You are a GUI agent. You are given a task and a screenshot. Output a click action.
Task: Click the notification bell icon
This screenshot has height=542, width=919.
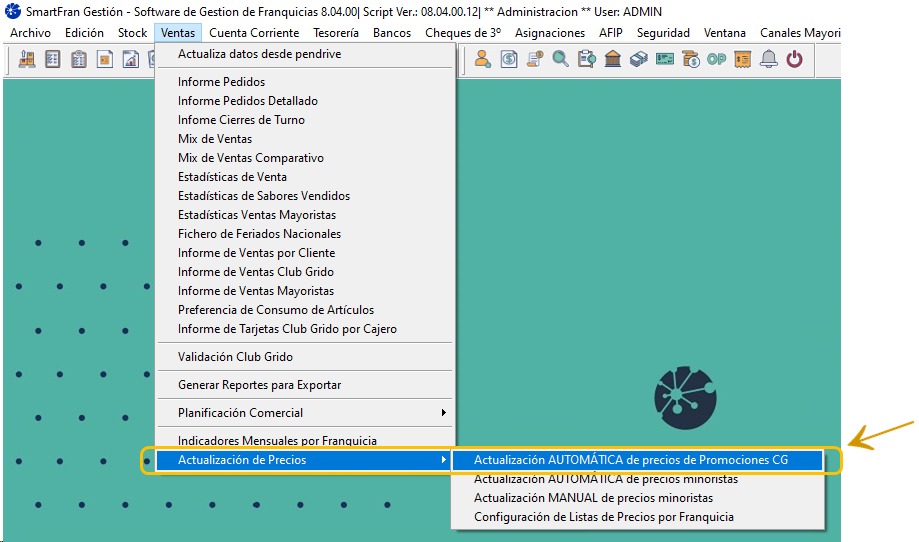pyautogui.click(x=769, y=59)
